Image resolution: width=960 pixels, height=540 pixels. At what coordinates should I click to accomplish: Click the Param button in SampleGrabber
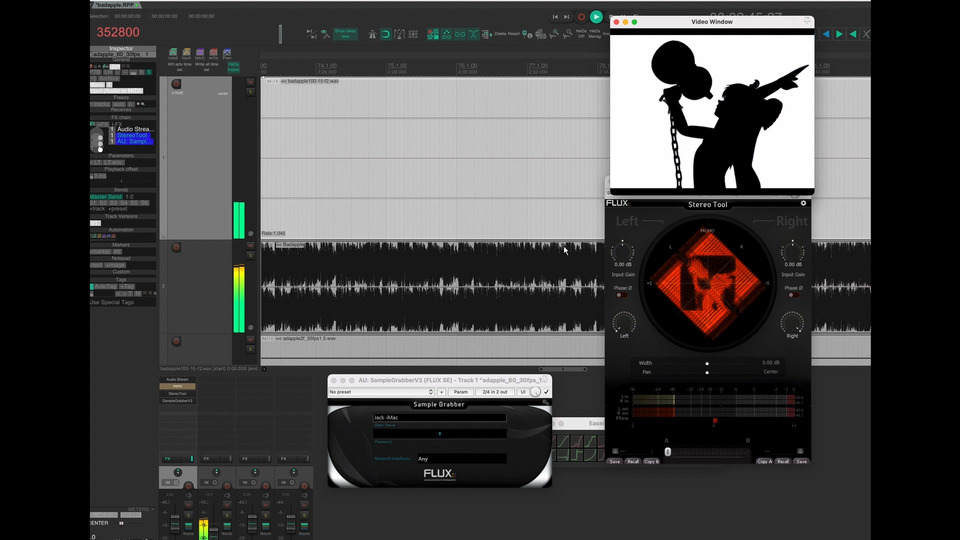pyautogui.click(x=460, y=392)
